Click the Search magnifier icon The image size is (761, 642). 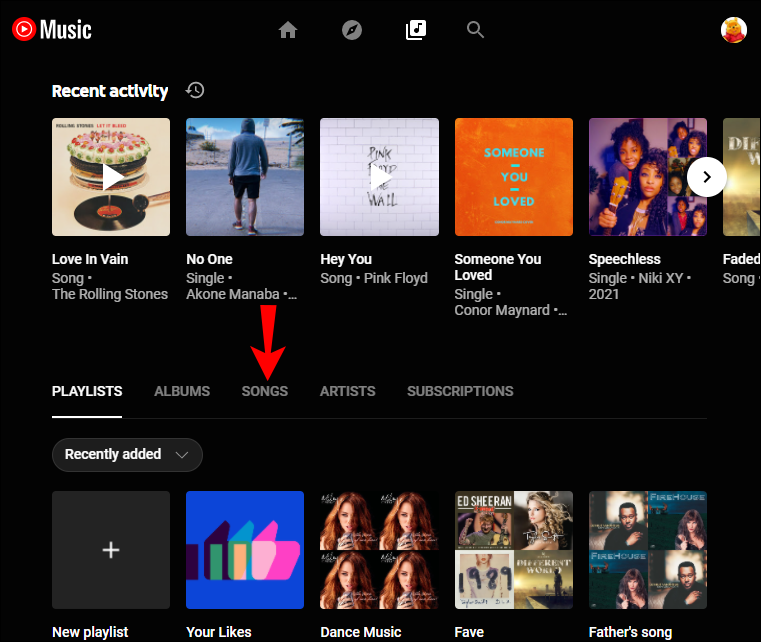point(476,30)
